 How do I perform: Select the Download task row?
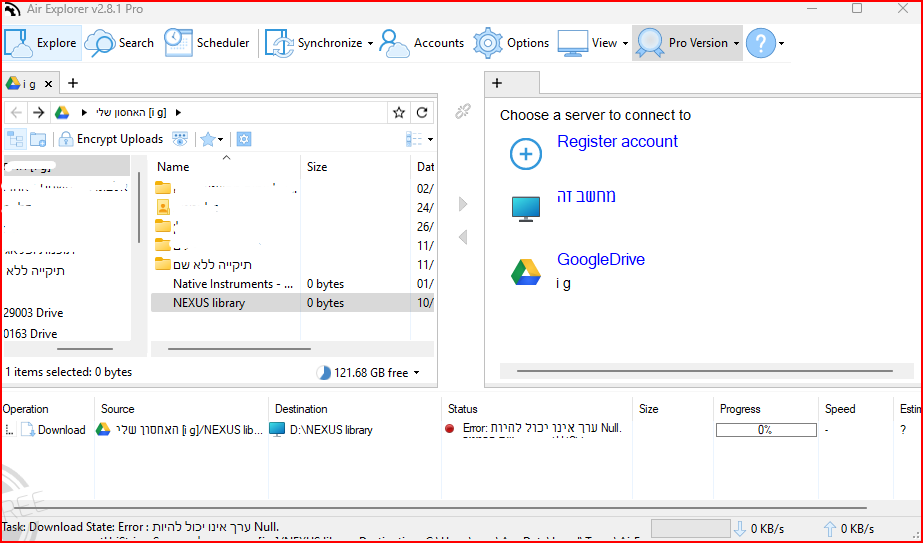point(462,430)
